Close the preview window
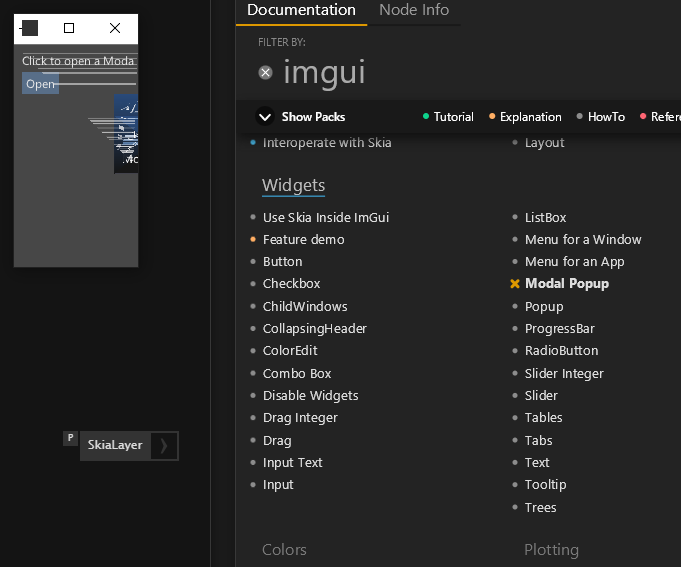681x567 pixels. [x=115, y=28]
